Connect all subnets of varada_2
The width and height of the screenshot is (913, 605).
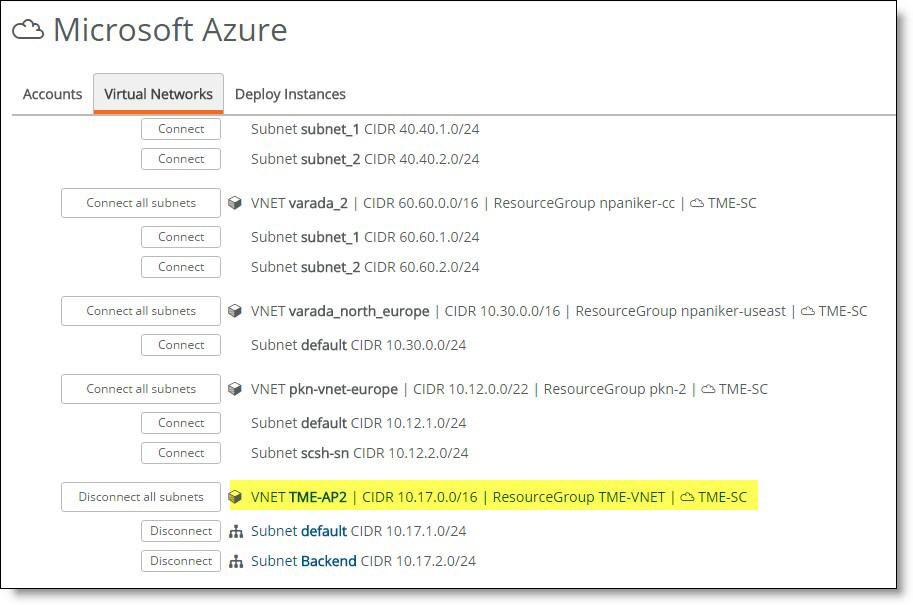click(x=141, y=203)
